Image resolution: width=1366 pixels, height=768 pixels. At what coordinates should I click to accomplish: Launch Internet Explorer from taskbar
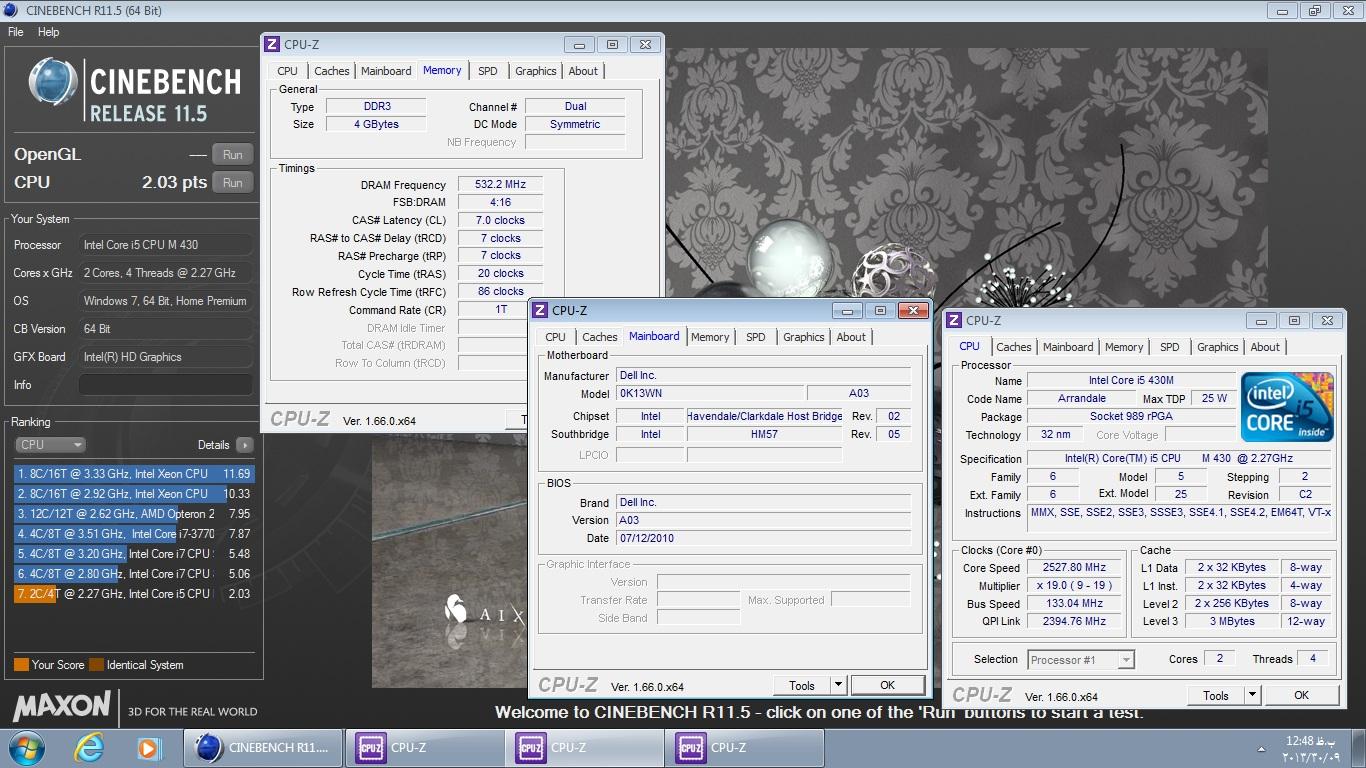[90, 748]
